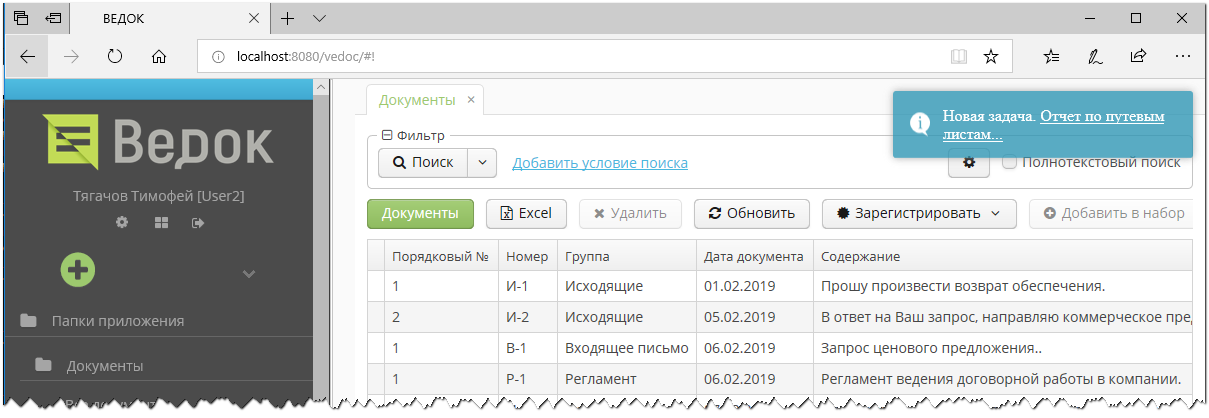Select Документы folder in sidebar
The width and height of the screenshot is (1209, 418).
pos(104,366)
